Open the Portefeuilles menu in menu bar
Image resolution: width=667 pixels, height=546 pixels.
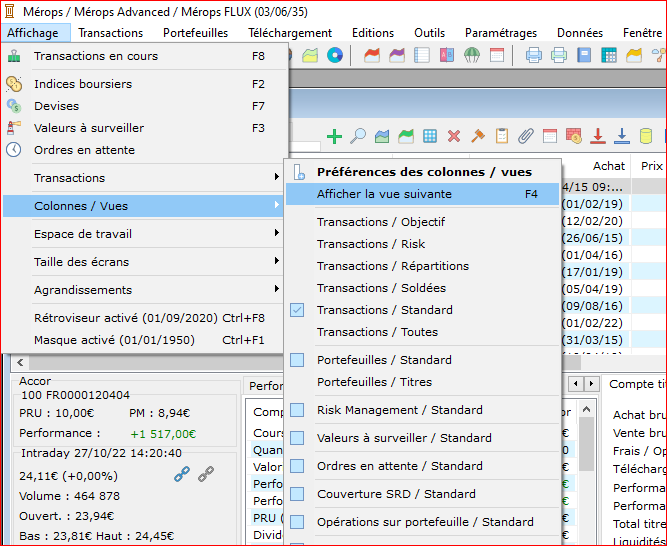pyautogui.click(x=196, y=33)
